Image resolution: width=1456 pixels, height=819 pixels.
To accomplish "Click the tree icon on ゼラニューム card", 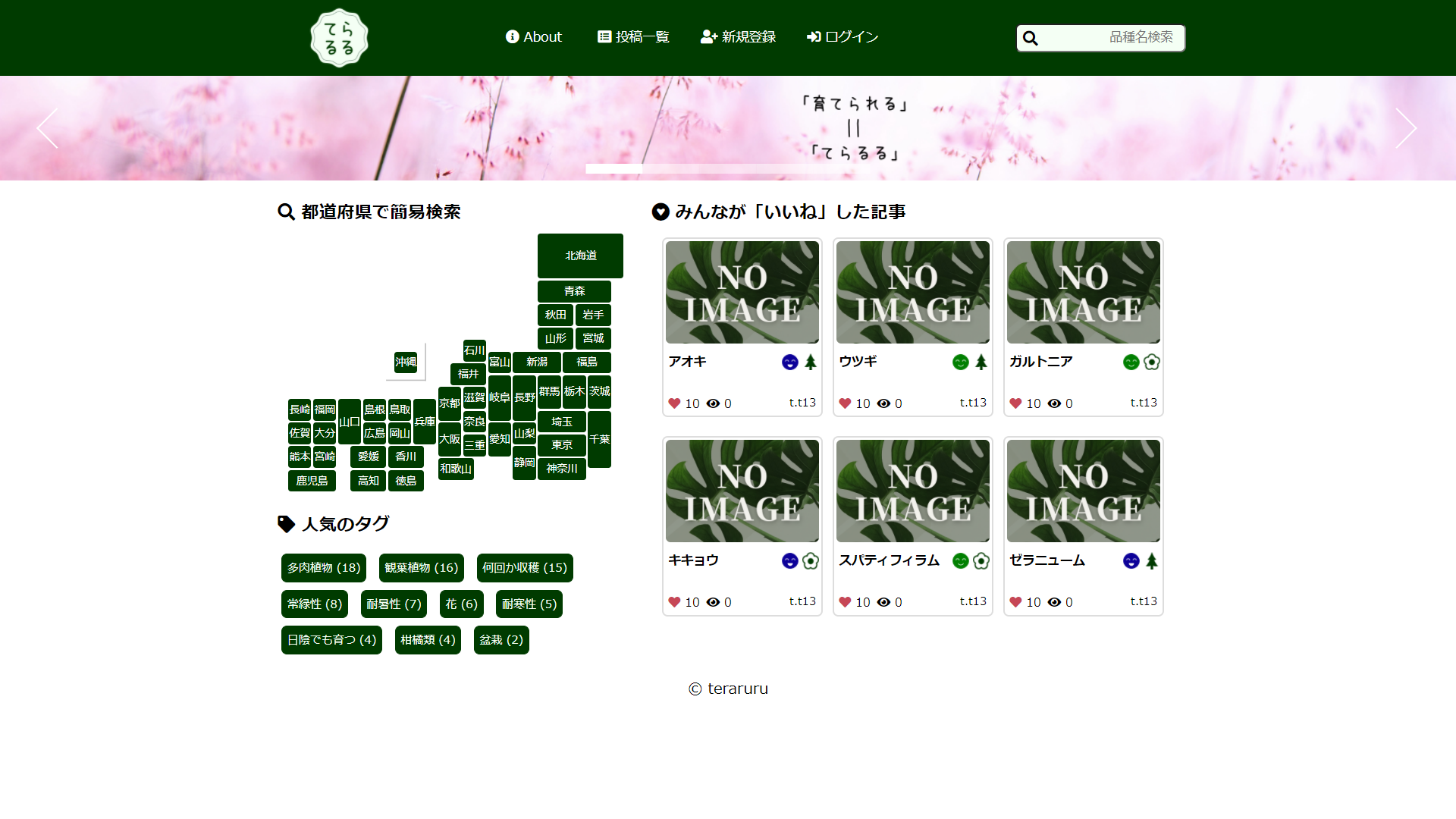I will pyautogui.click(x=1152, y=561).
